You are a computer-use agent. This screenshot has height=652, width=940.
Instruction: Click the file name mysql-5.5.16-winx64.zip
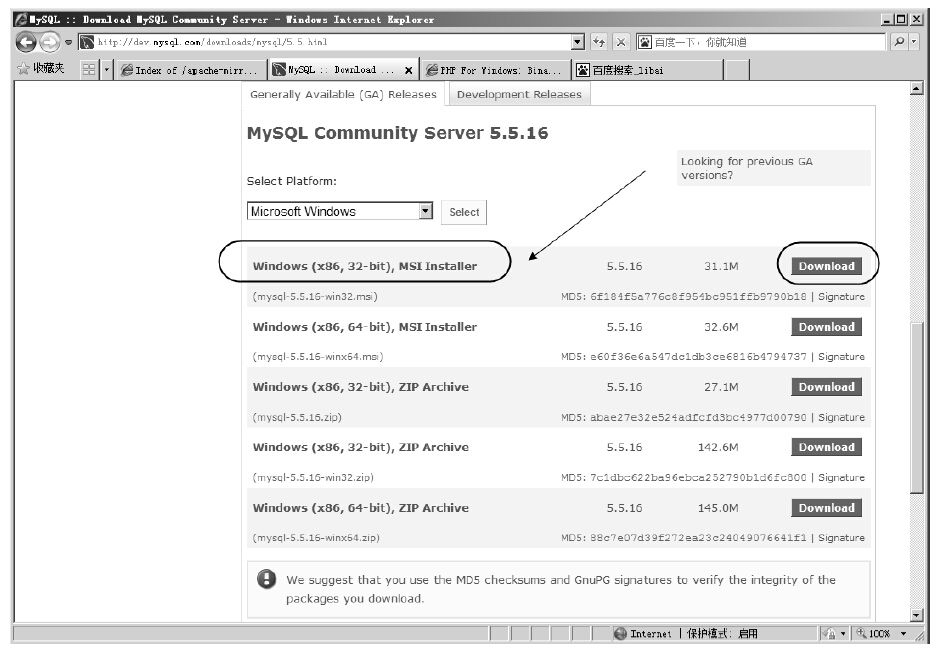316,538
